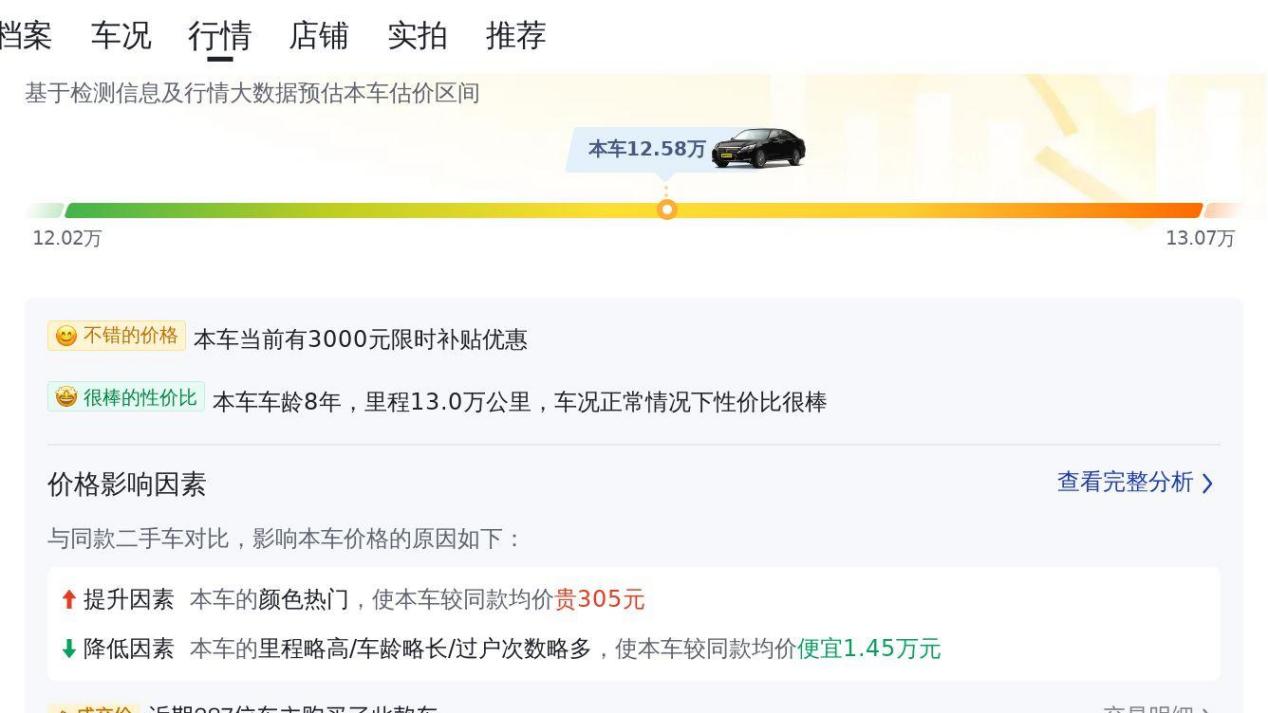This screenshot has height=713, width=1268.
Task: Open the 店铺 tab
Action: [x=318, y=36]
